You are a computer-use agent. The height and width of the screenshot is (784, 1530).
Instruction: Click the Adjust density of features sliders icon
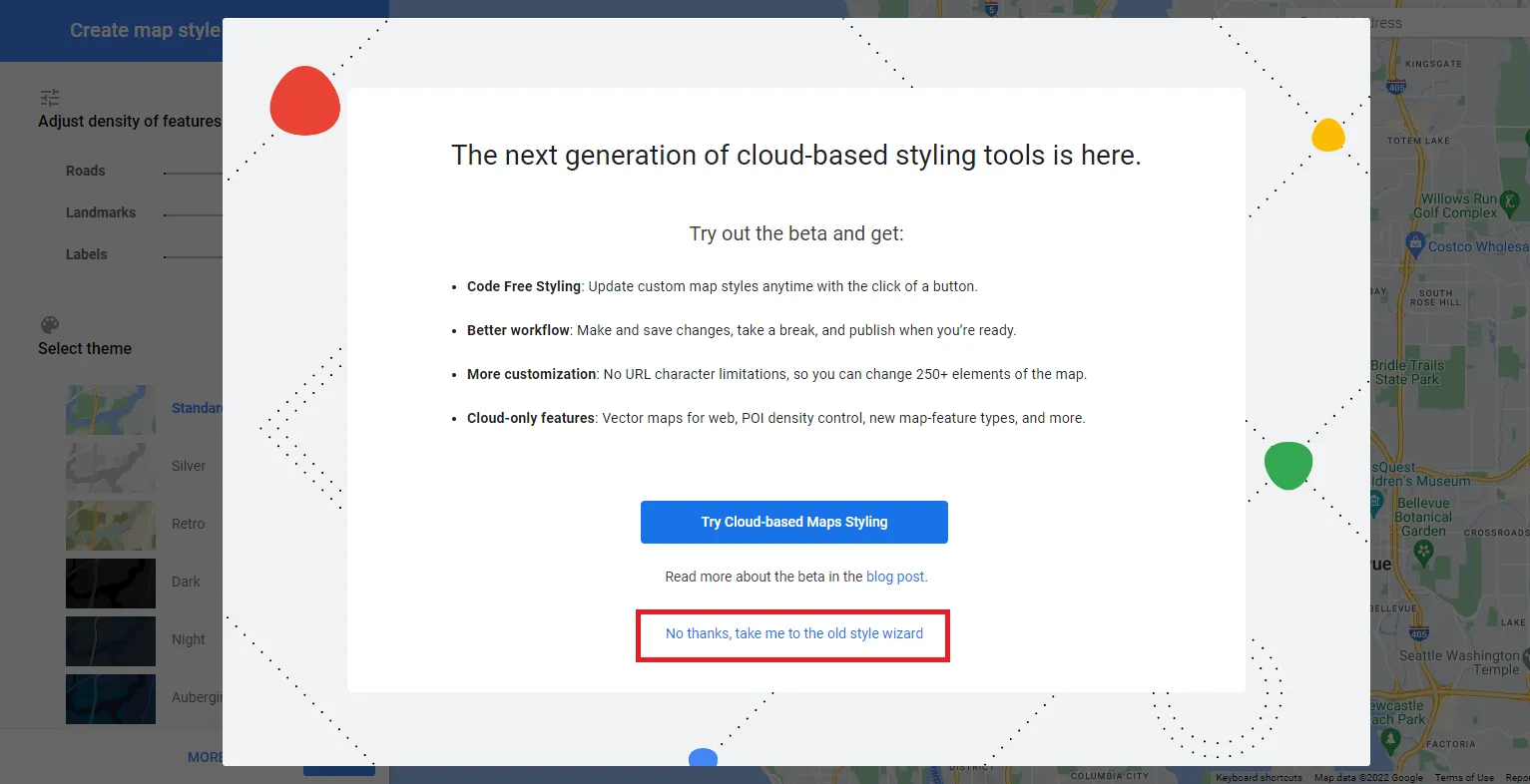tap(49, 97)
